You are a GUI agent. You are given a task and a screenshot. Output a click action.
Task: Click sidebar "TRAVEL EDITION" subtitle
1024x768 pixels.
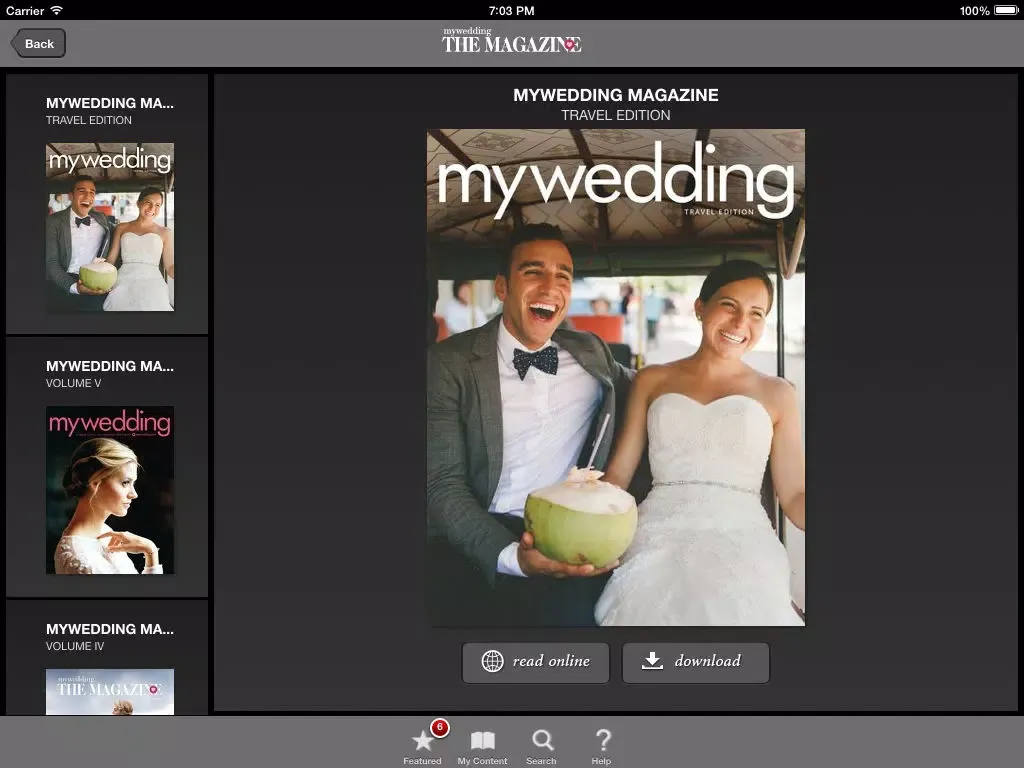[89, 120]
